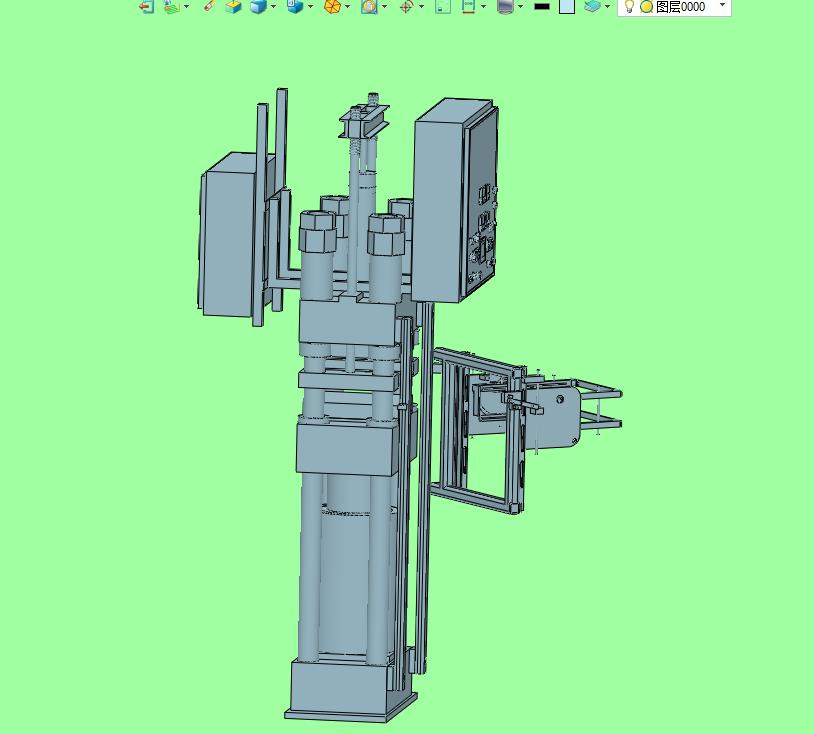This screenshot has width=814, height=734.
Task: Open the red crosshair icon's dropdown arrow
Action: [421, 7]
